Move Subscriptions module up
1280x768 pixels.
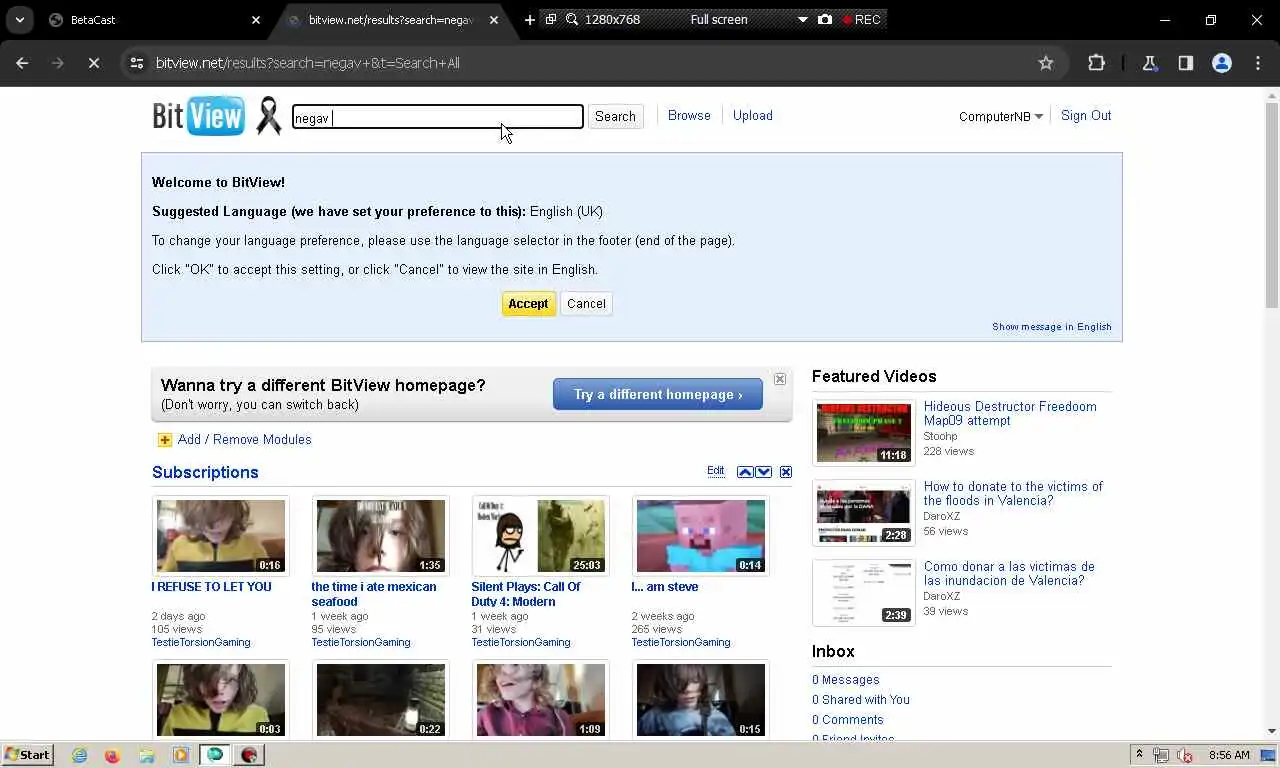pos(745,472)
